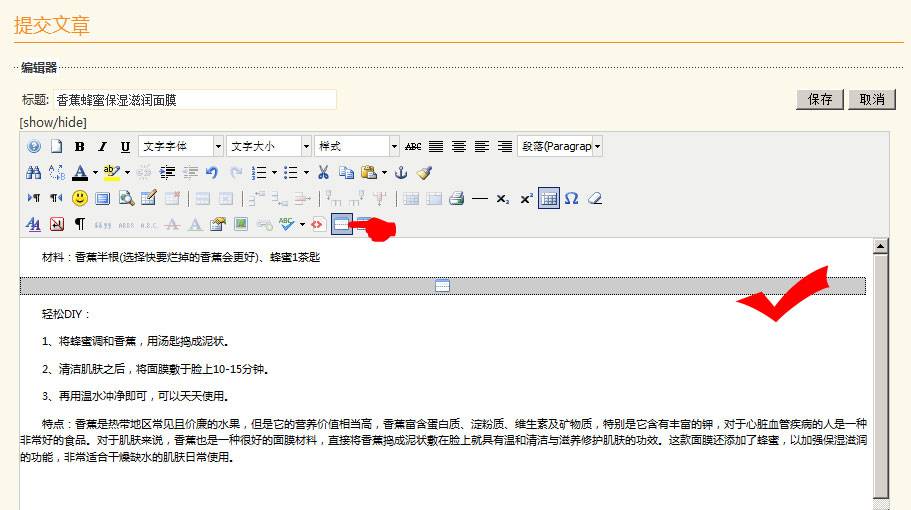Viewport: 911px width, 510px height.
Task: Apply full justify alignment
Action: pyautogui.click(x=436, y=146)
